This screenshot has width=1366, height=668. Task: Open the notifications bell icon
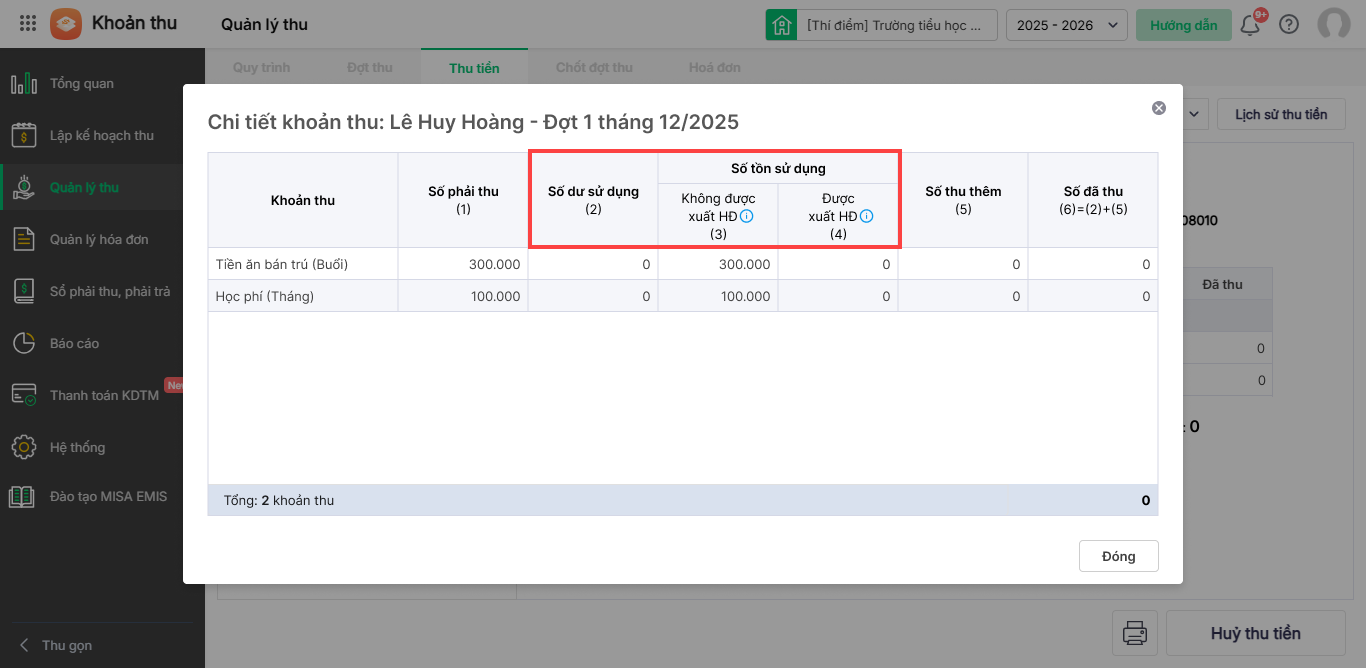pos(1250,25)
